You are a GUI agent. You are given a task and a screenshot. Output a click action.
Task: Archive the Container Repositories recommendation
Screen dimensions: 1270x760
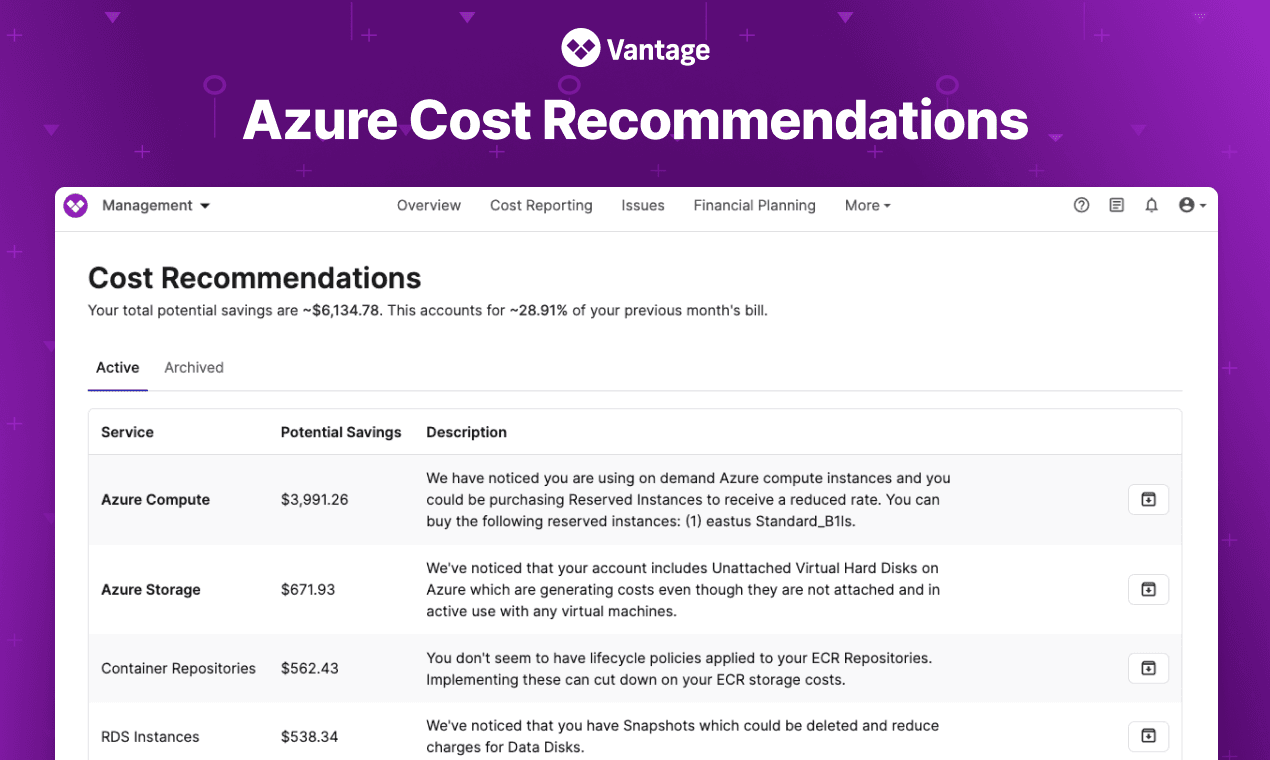[1148, 668]
